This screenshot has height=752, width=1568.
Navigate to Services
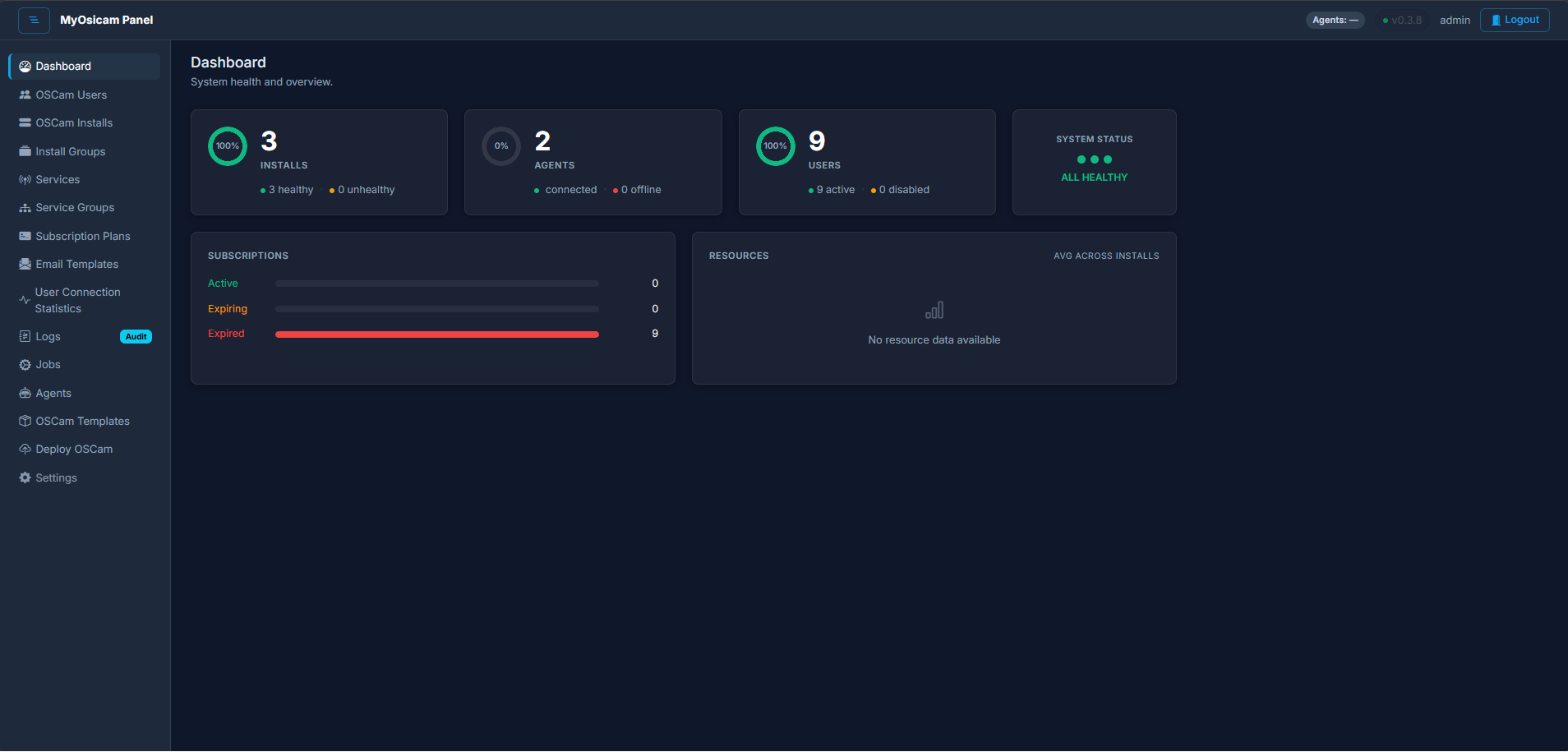[x=85, y=179]
